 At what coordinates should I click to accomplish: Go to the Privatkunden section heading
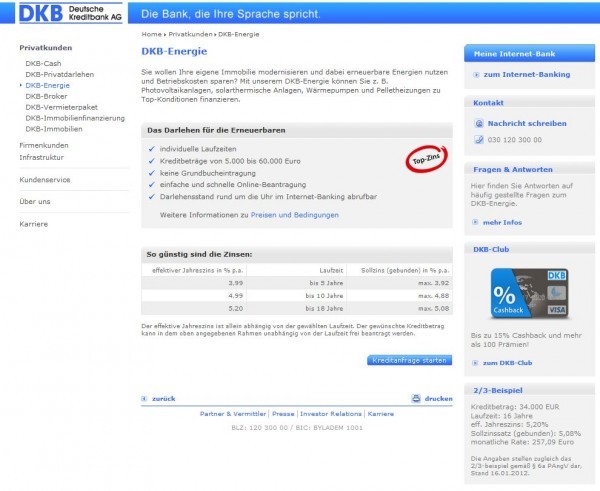tap(46, 48)
